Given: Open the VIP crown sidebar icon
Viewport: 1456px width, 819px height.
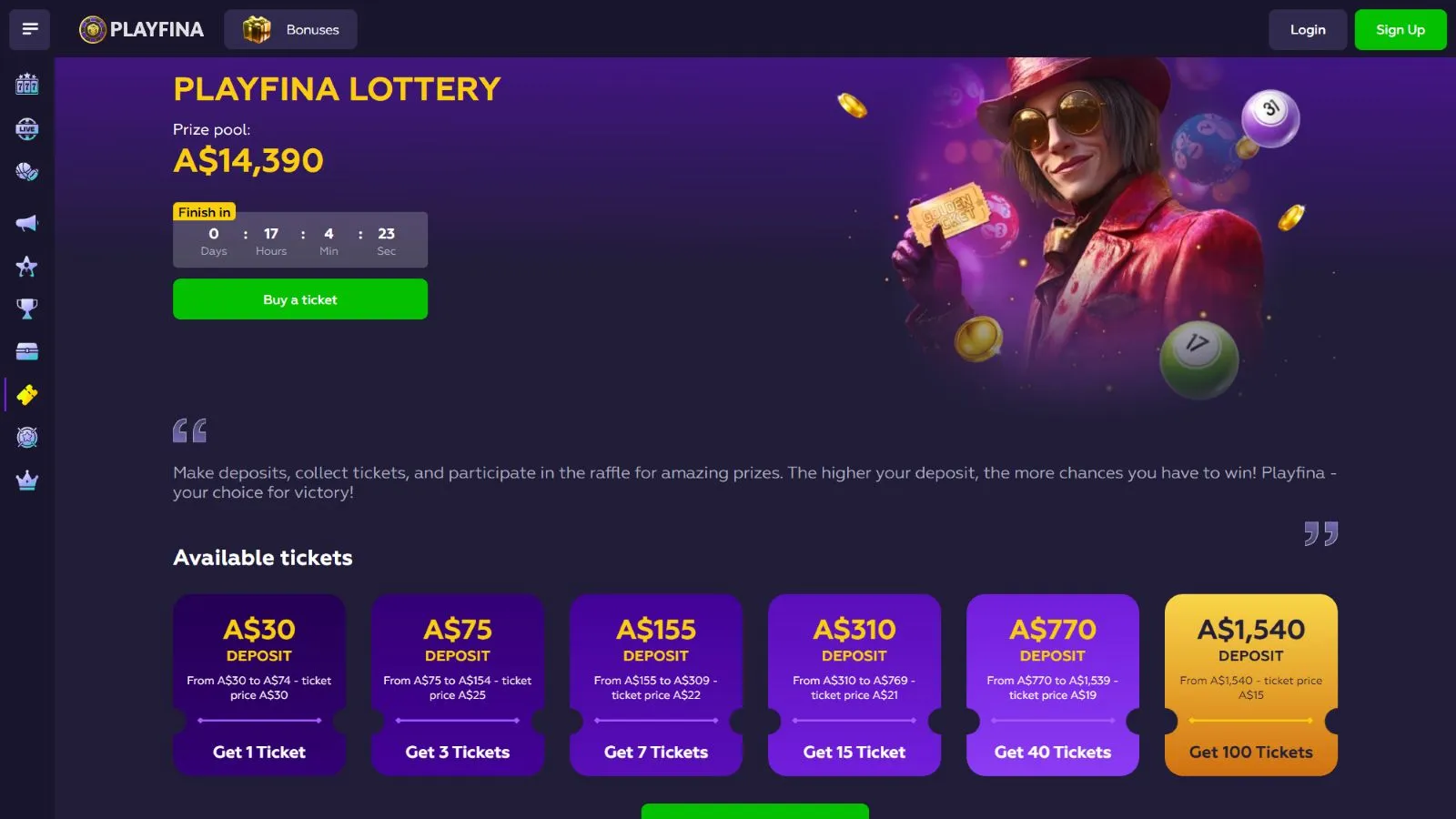Looking at the screenshot, I should [x=27, y=480].
